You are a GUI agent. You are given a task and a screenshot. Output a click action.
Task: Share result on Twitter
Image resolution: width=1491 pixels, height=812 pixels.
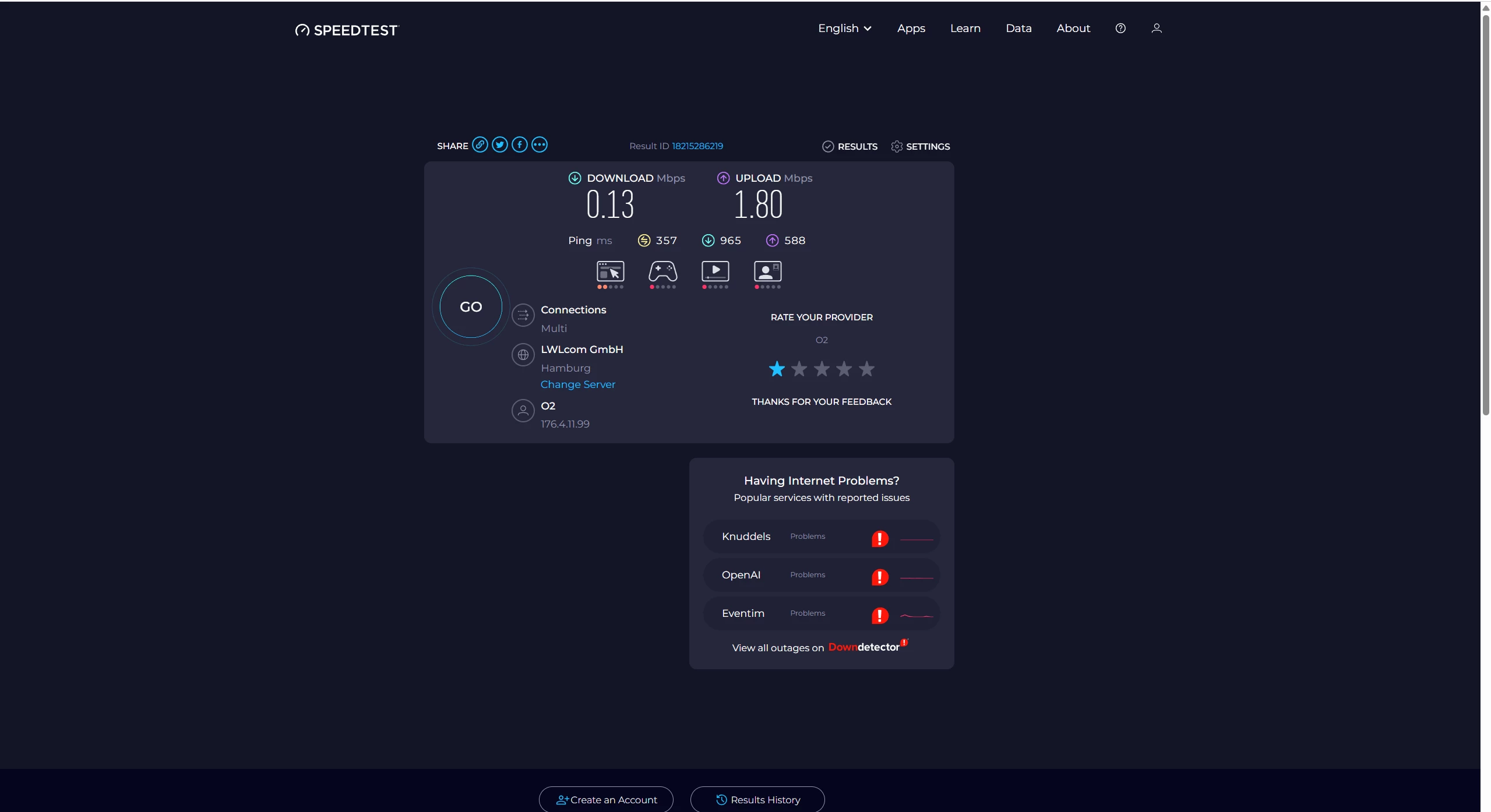(499, 144)
